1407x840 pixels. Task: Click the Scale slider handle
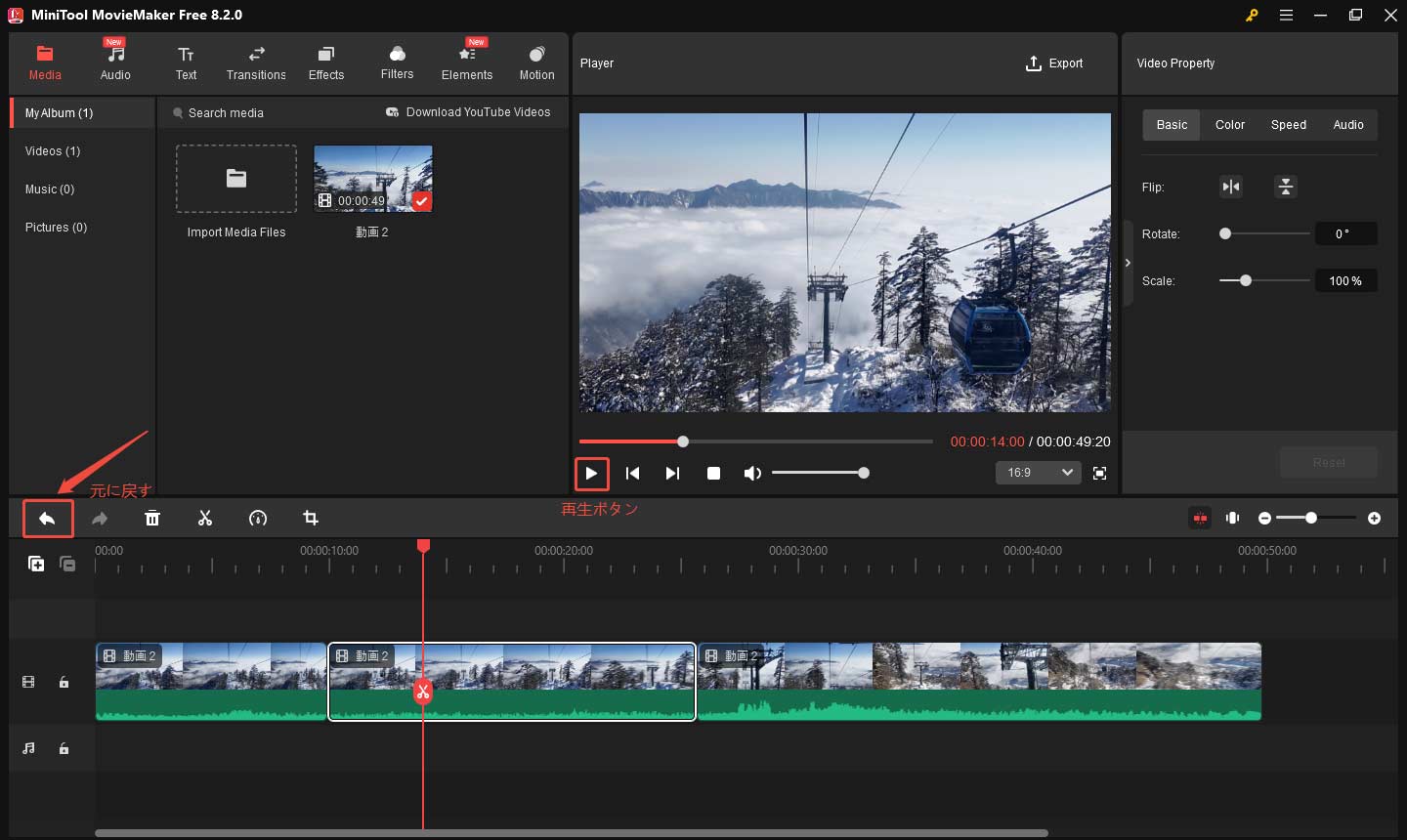[1245, 280]
